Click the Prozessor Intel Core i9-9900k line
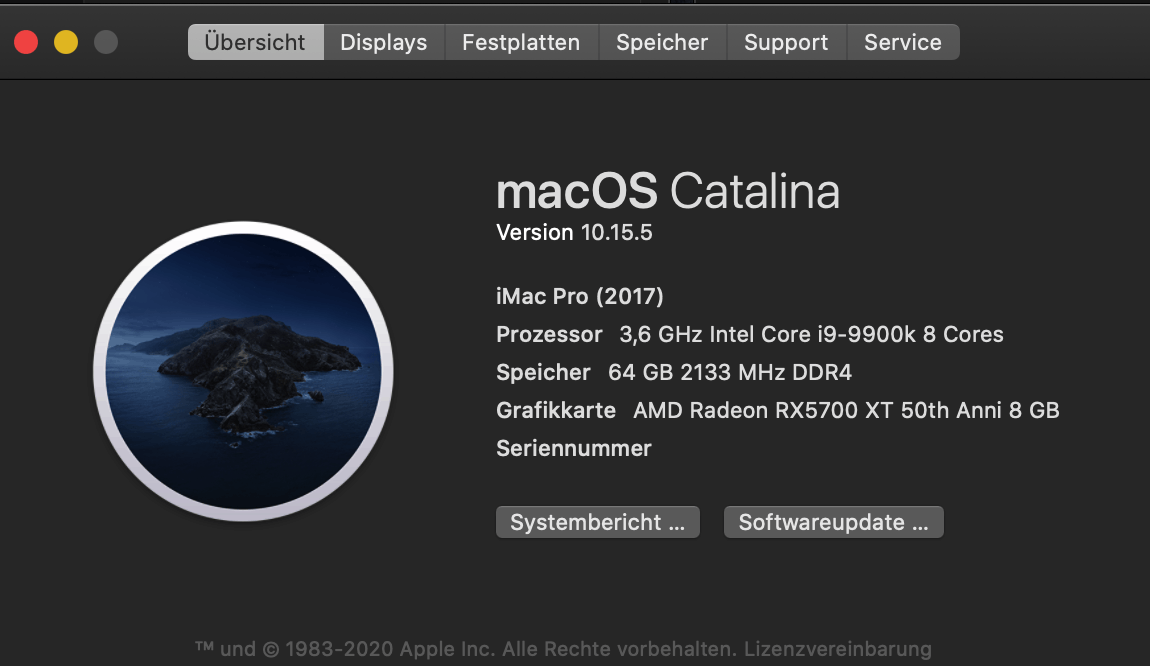 click(749, 334)
